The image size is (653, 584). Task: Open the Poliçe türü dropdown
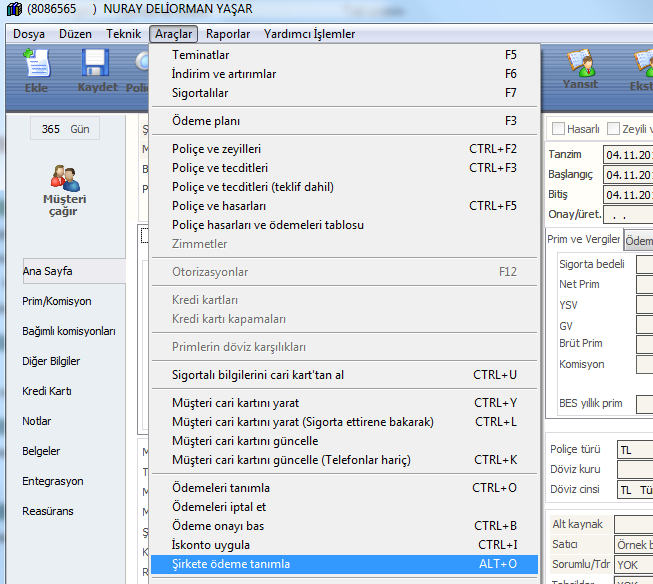(634, 450)
